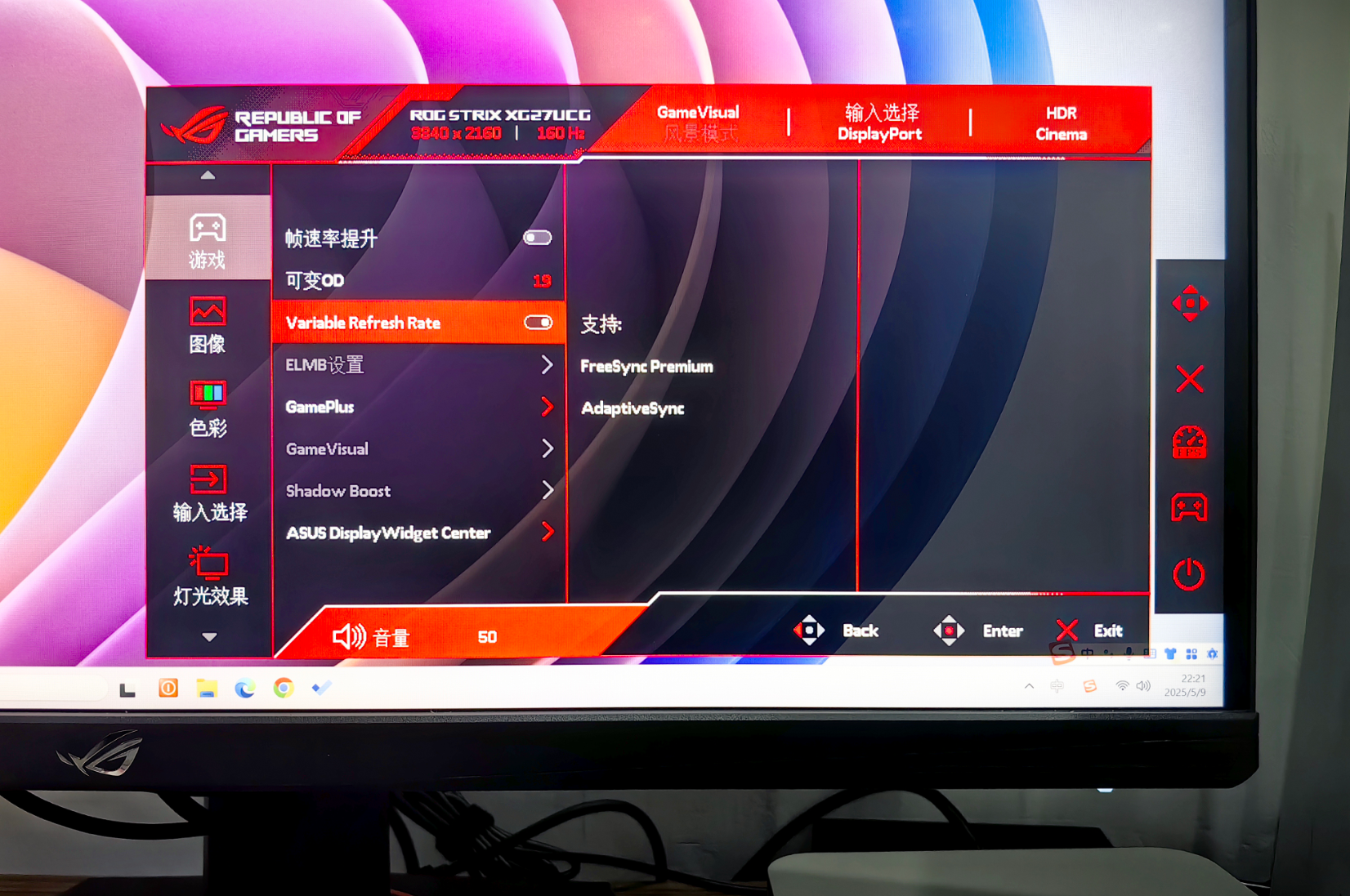Toggle the Variable Refresh Rate switch
The height and width of the screenshot is (896, 1350).
tap(539, 322)
